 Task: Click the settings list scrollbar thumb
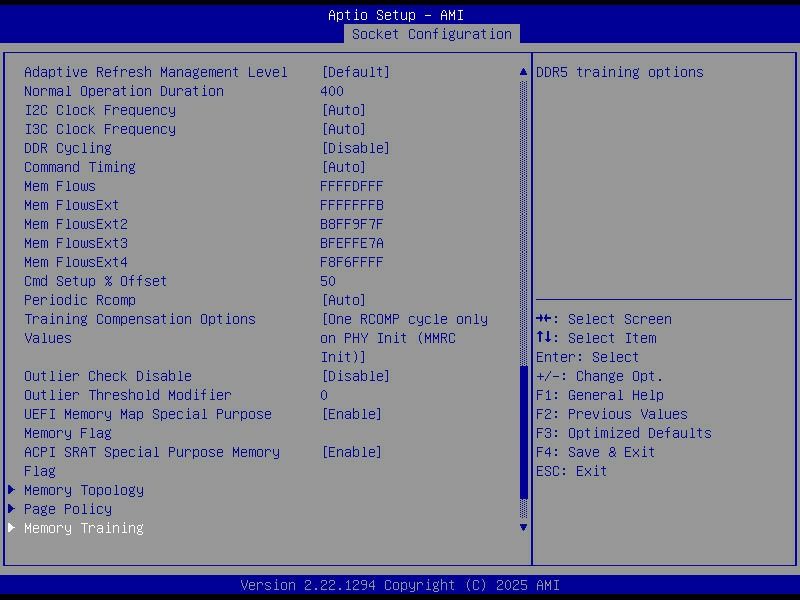point(523,432)
